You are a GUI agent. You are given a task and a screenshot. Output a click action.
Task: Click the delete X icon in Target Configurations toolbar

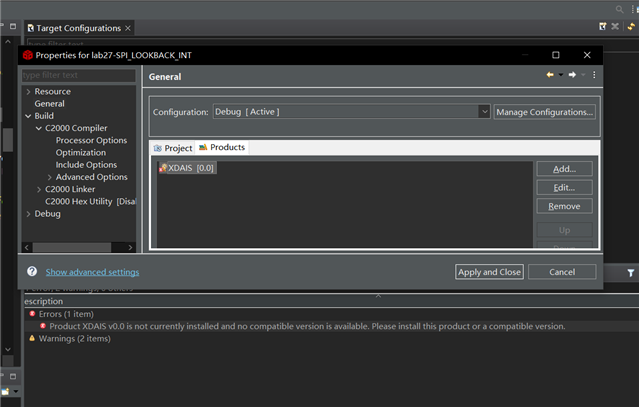615,26
